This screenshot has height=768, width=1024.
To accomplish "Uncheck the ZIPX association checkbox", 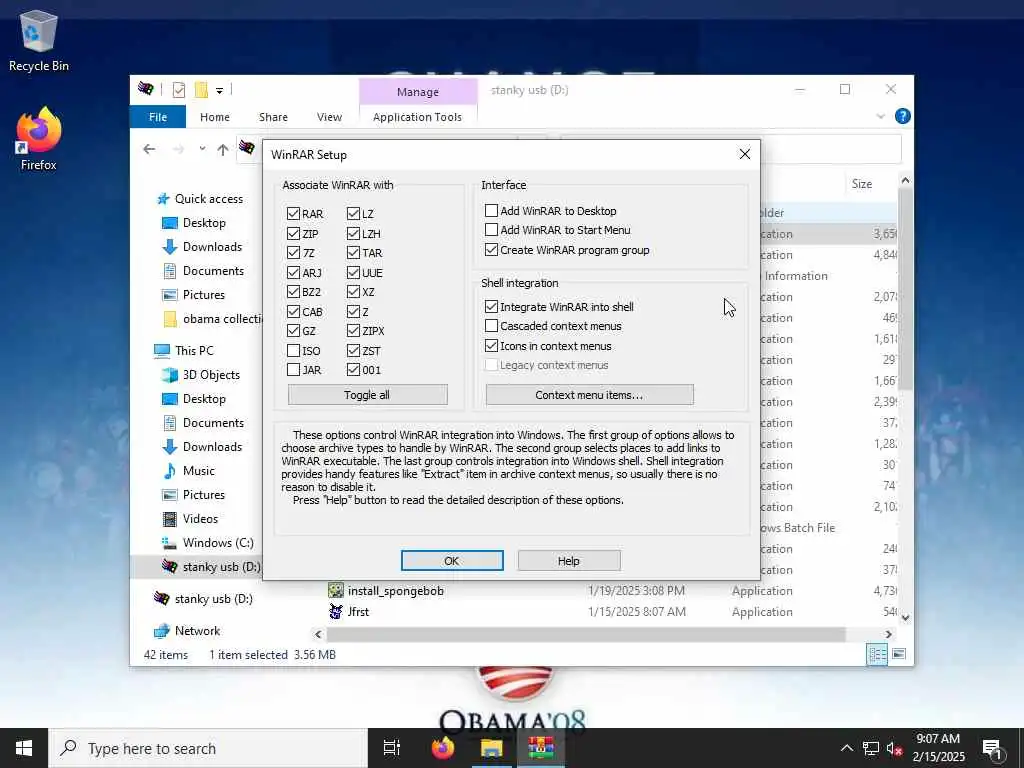I will pos(353,330).
